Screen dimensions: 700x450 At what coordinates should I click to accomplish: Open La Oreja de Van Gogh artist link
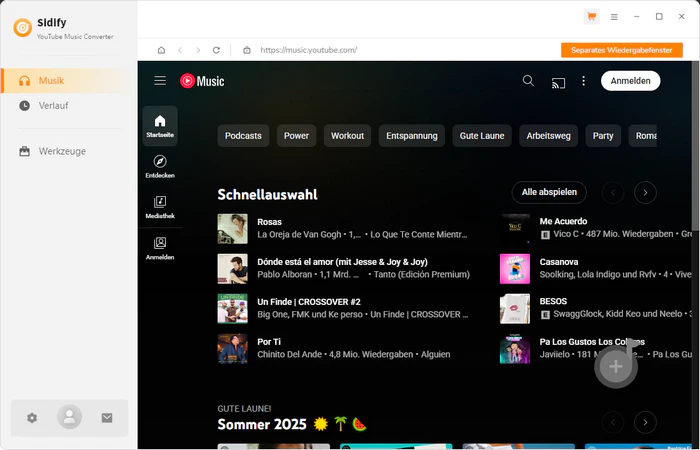[x=299, y=234]
